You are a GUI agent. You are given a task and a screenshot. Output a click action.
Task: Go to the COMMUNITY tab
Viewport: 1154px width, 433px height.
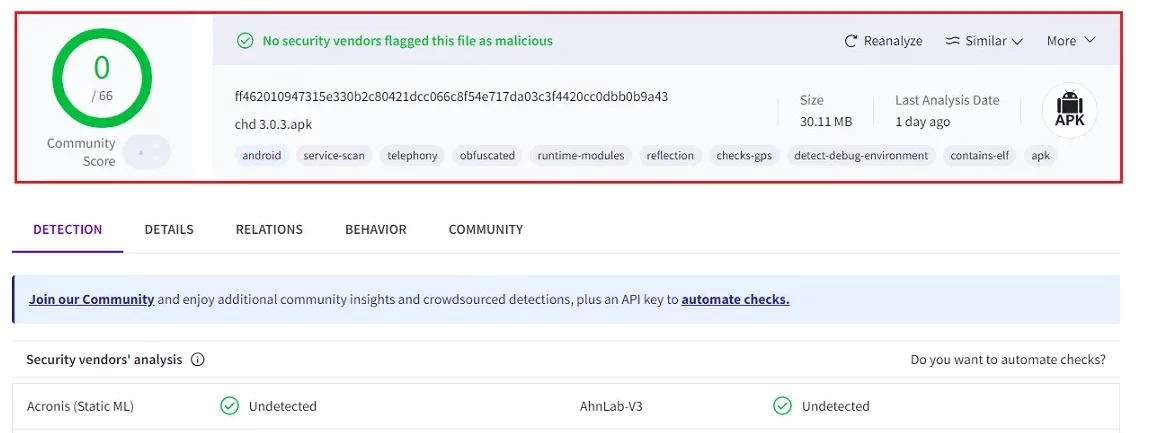coord(486,229)
